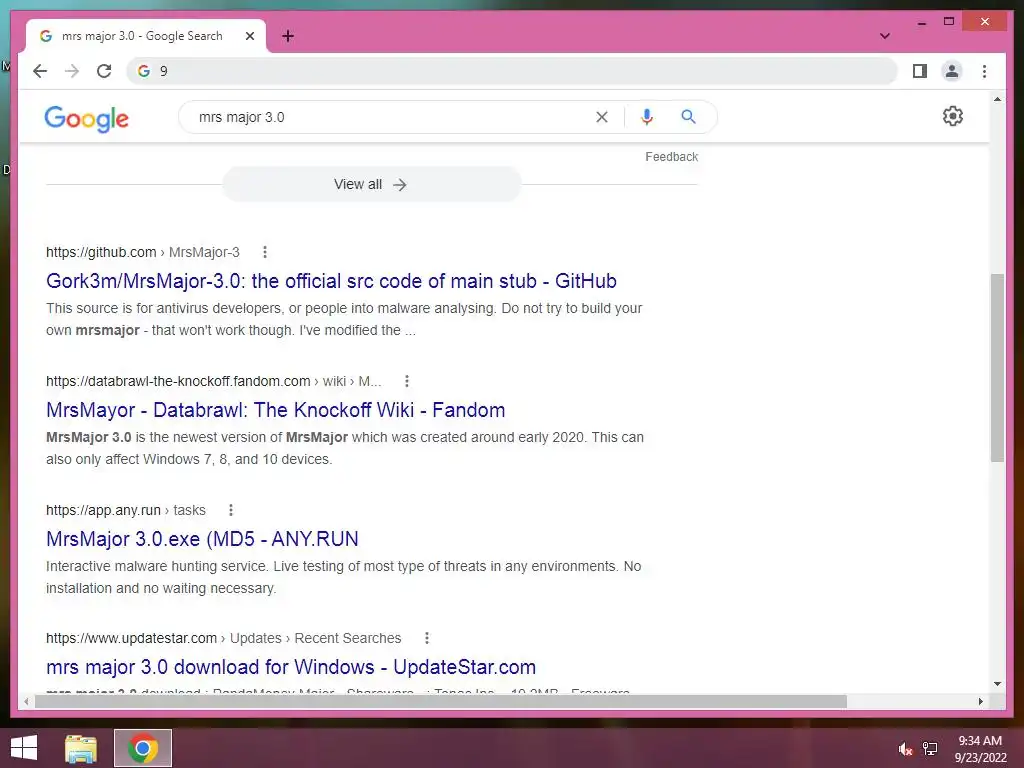Click the scroll left arrow at the bottom
Image resolution: width=1024 pixels, height=768 pixels.
click(x=26, y=701)
